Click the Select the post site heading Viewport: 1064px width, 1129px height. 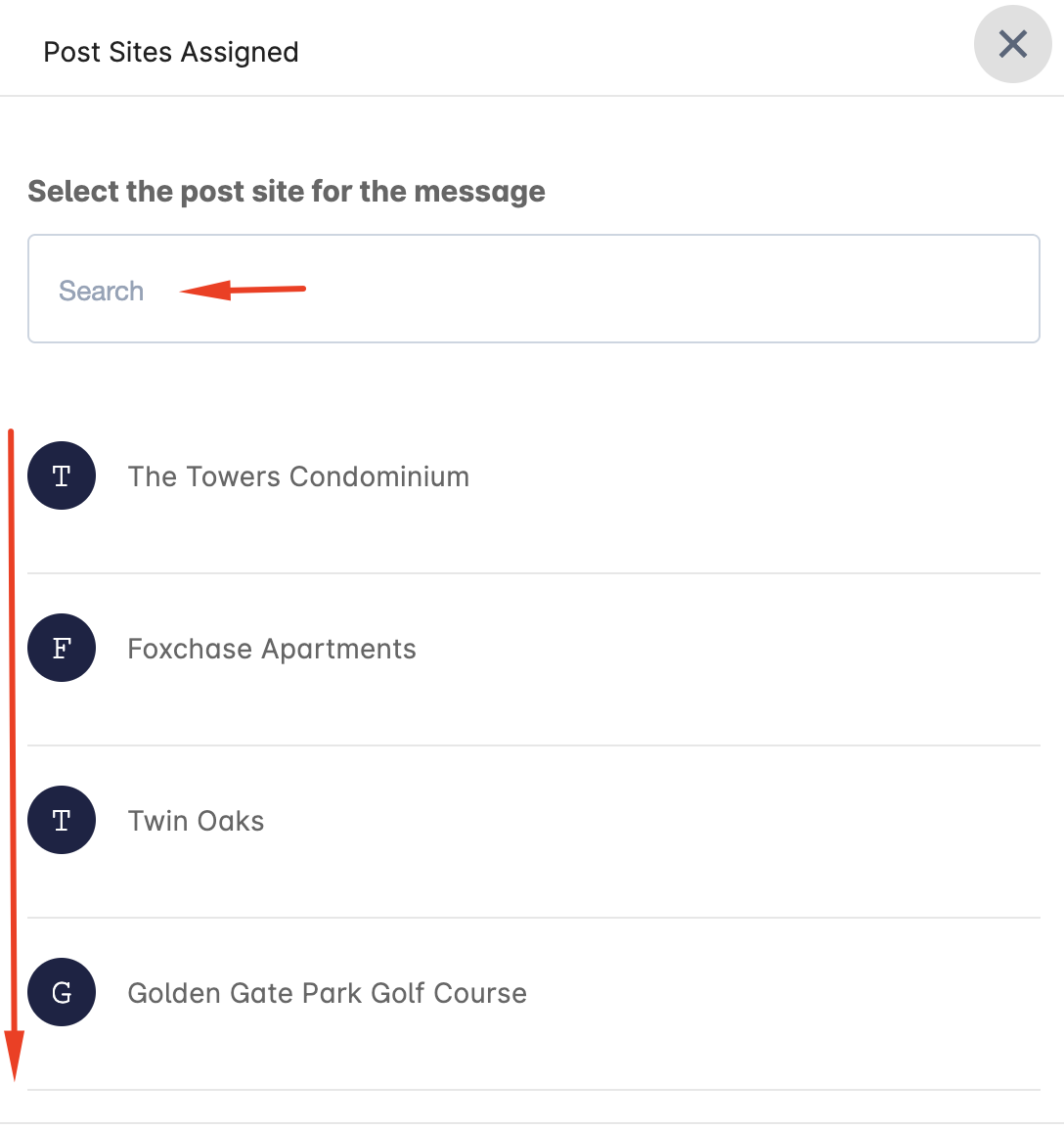(287, 192)
